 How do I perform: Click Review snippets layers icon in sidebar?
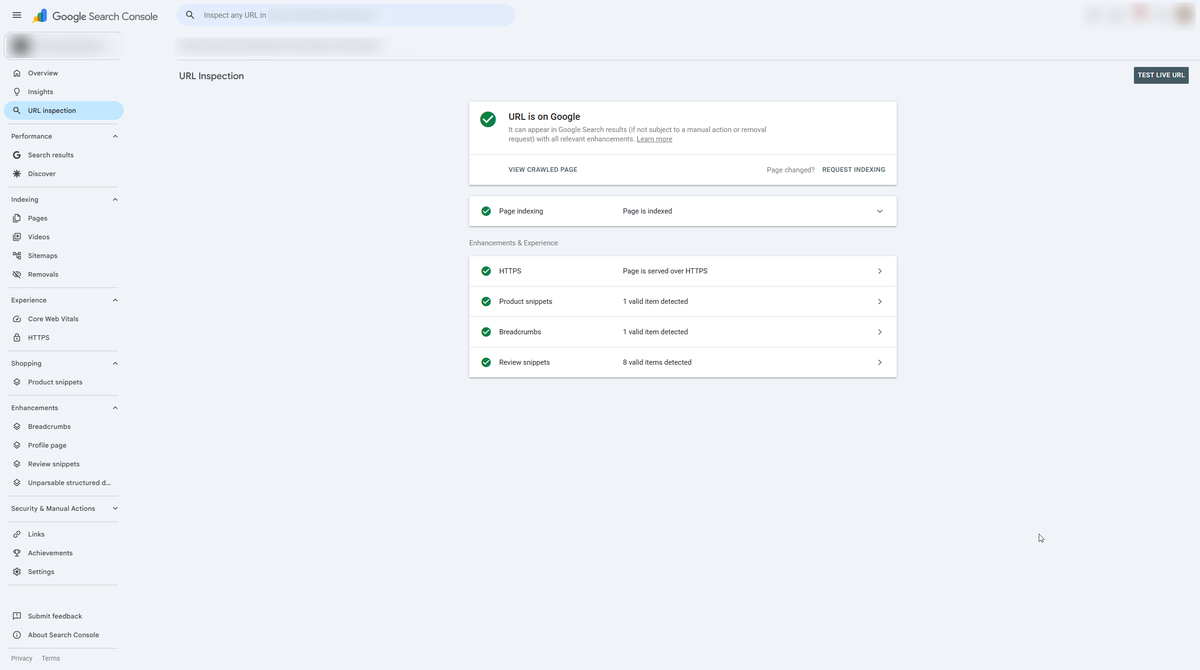coord(17,464)
